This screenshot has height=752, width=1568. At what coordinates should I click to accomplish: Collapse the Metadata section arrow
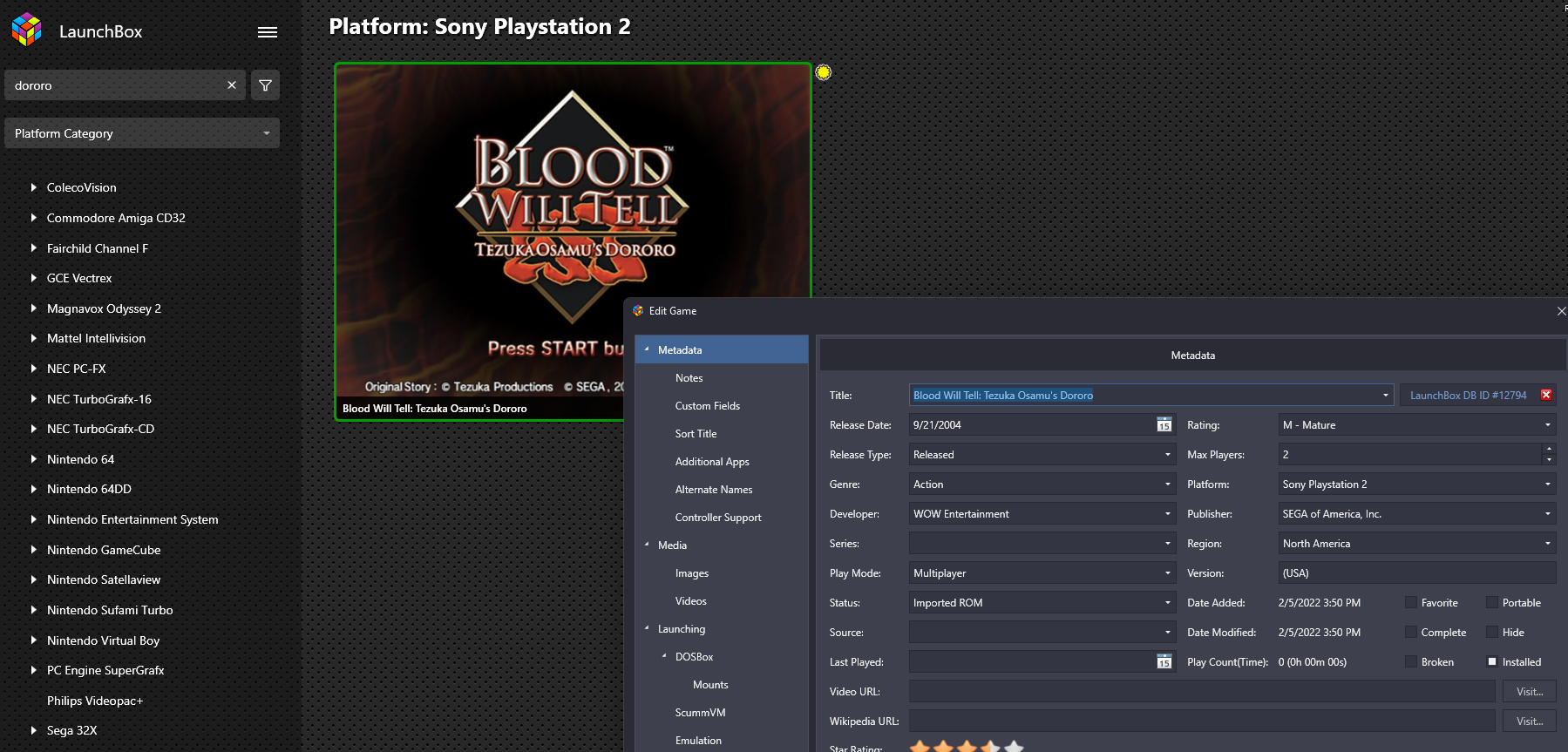coord(647,349)
